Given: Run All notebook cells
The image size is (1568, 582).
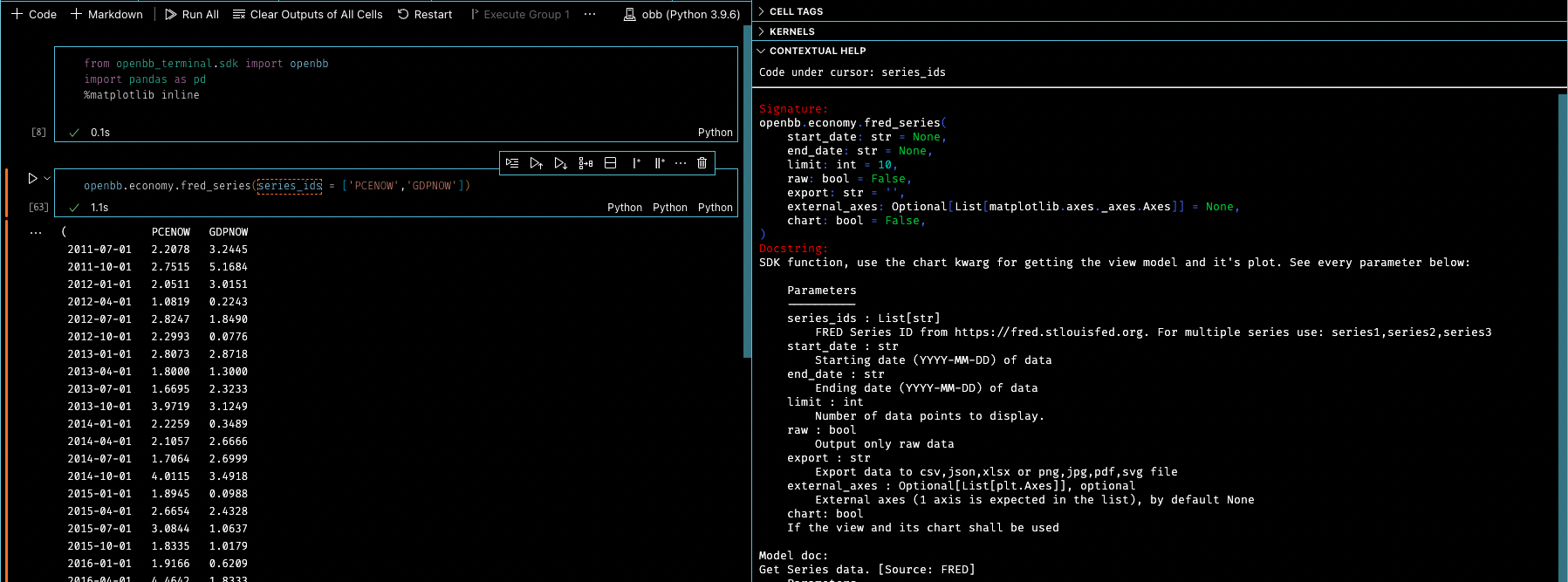Looking at the screenshot, I should (x=192, y=14).
